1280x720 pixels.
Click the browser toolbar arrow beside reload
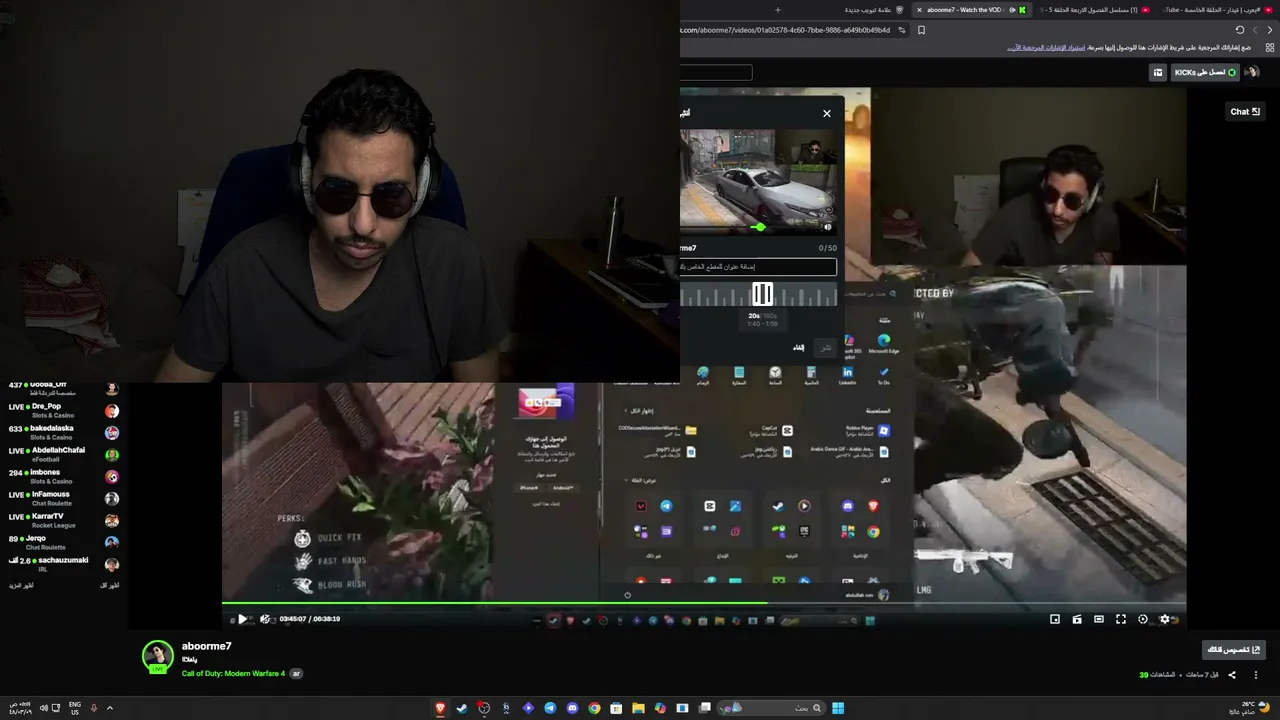[x=1256, y=30]
